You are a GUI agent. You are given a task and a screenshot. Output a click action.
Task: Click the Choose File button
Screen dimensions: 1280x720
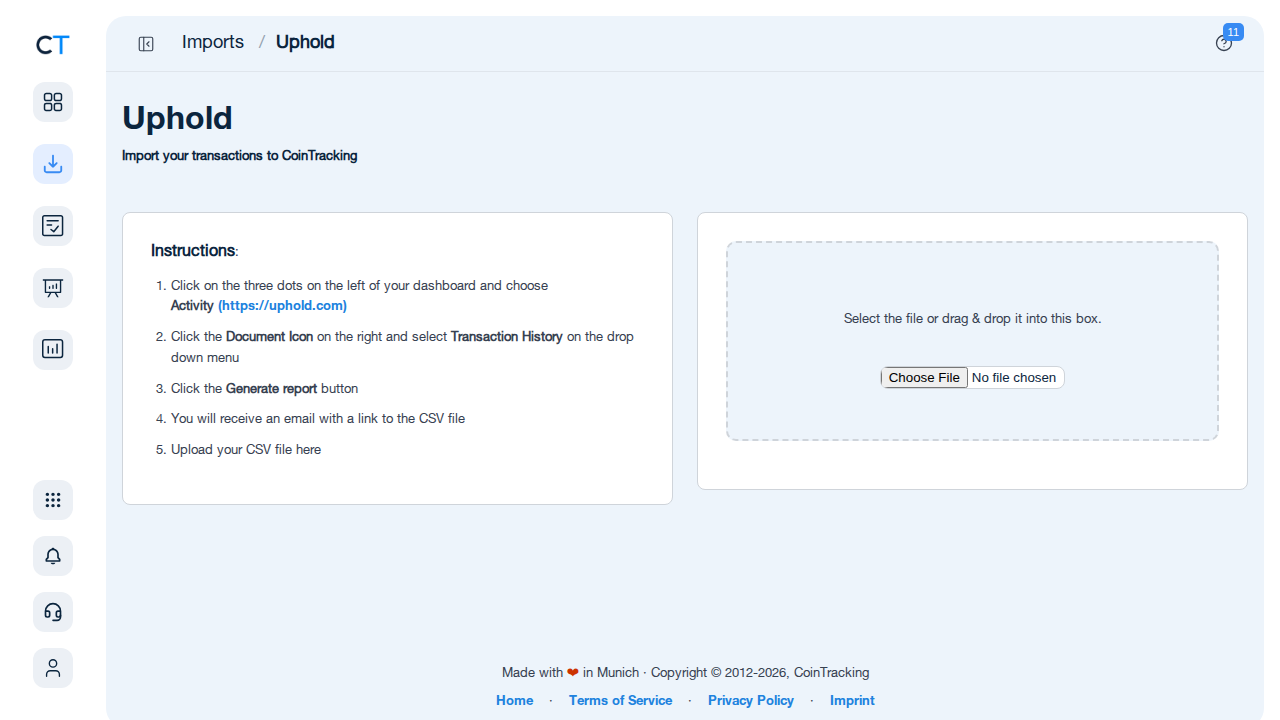[x=924, y=377]
